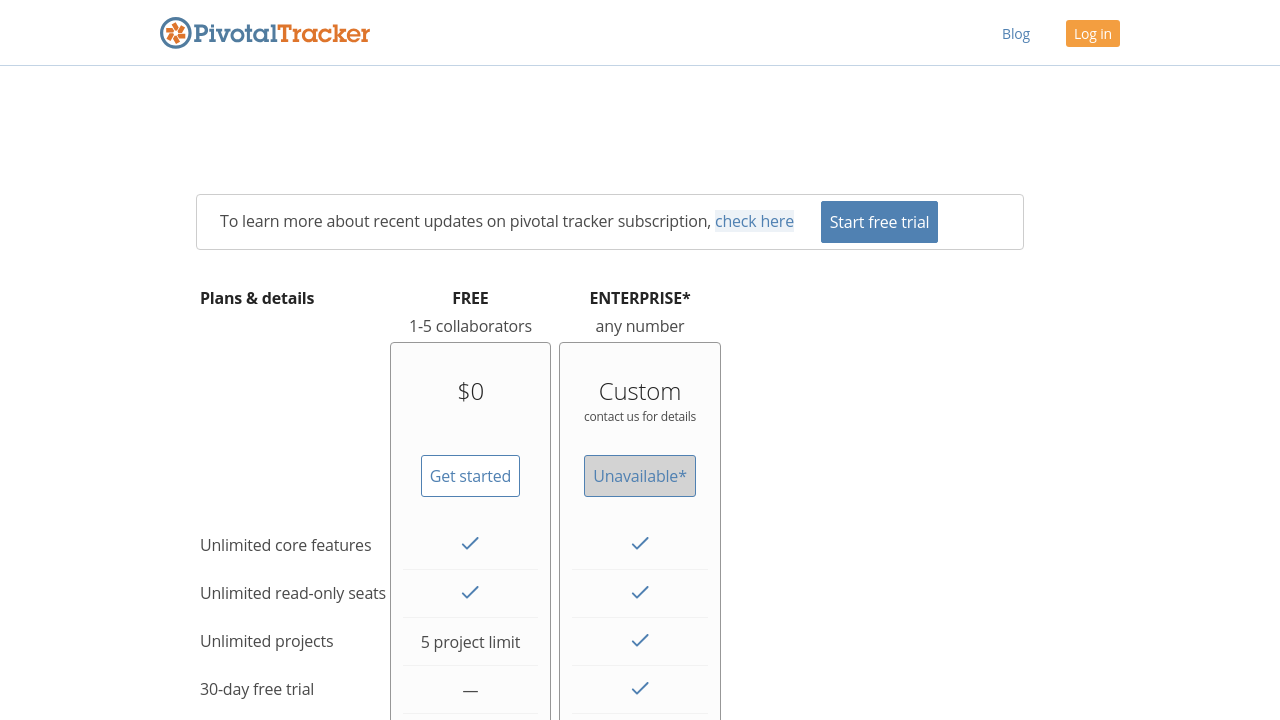Screen dimensions: 1280x720
Task: Click the PivotalTracker wordmark in header
Action: [281, 33]
